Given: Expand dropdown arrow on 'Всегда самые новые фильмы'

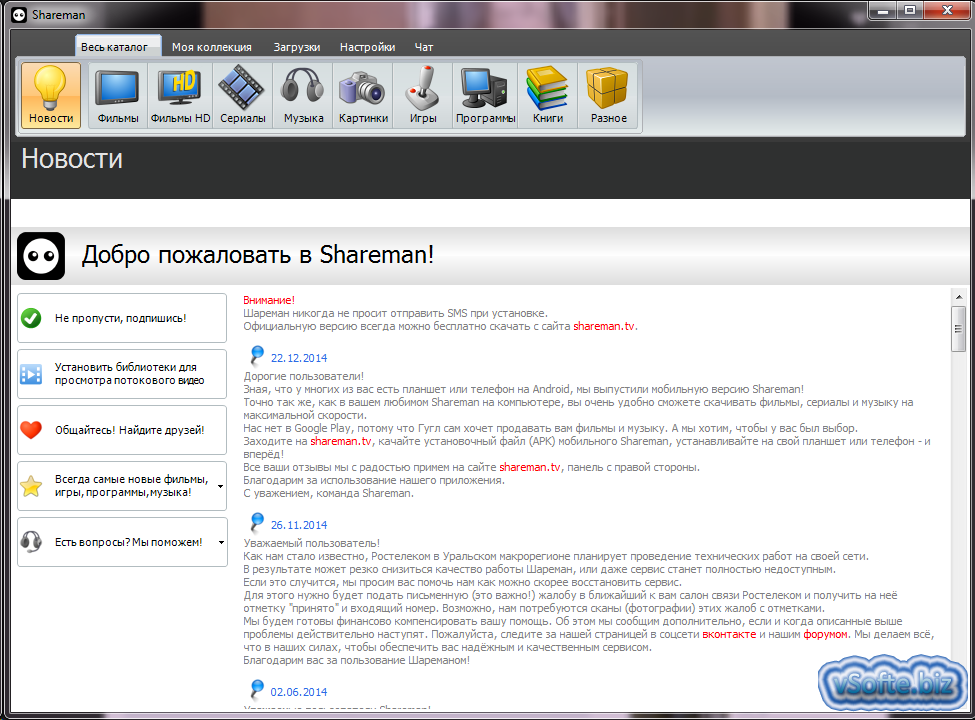Looking at the screenshot, I should (221, 486).
